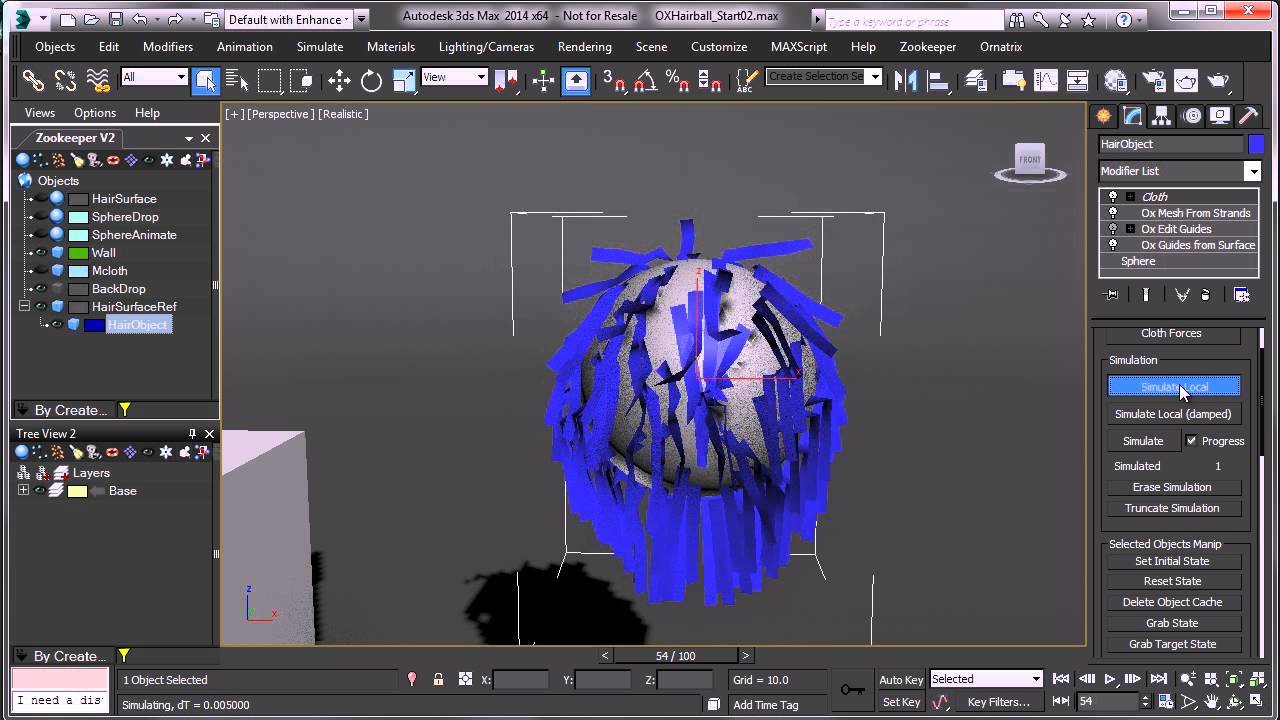Image resolution: width=1280 pixels, height=720 pixels.
Task: Toggle the Angle Snap tool
Action: (646, 80)
